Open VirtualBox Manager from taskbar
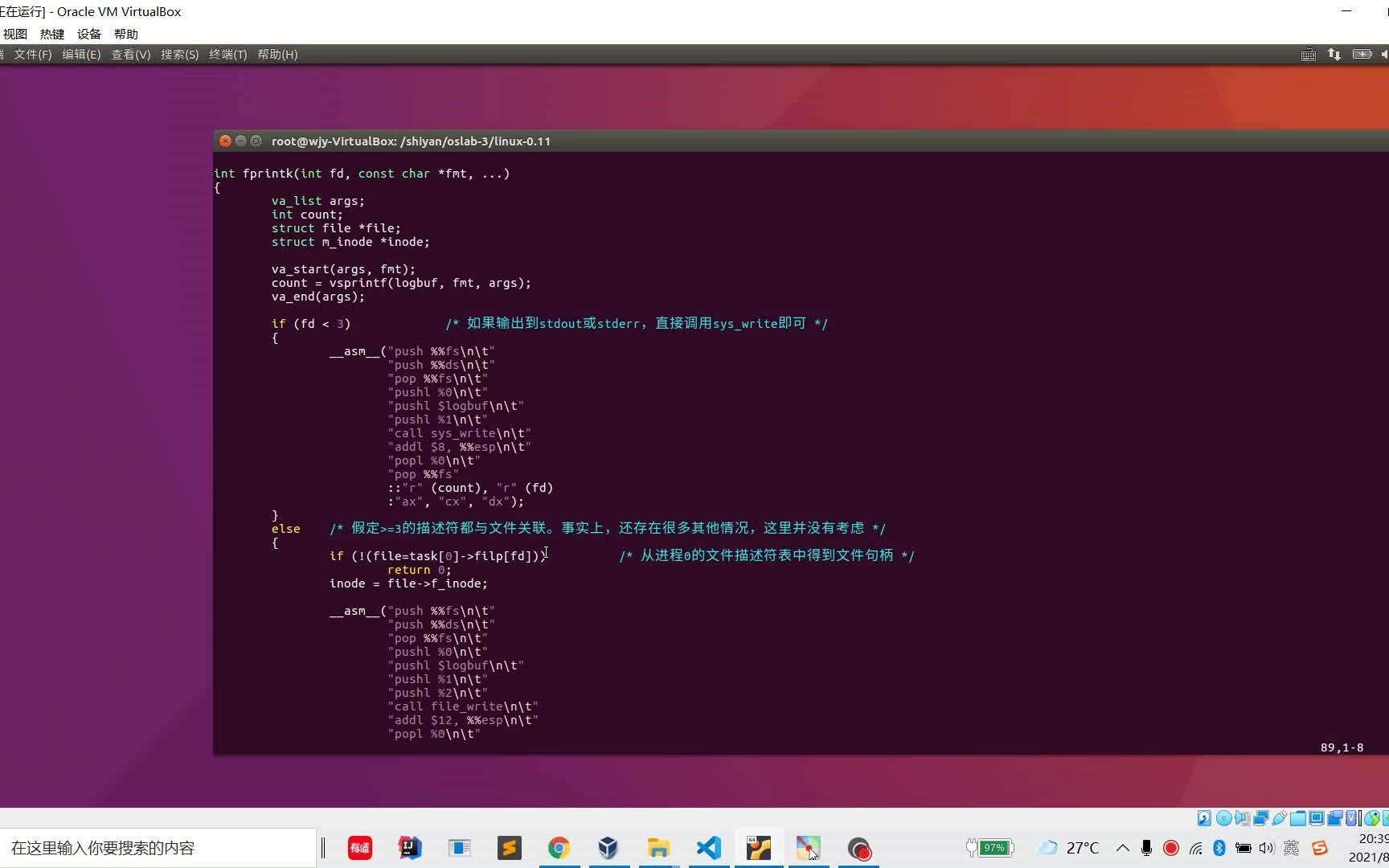This screenshot has height=868, width=1389. point(608,848)
